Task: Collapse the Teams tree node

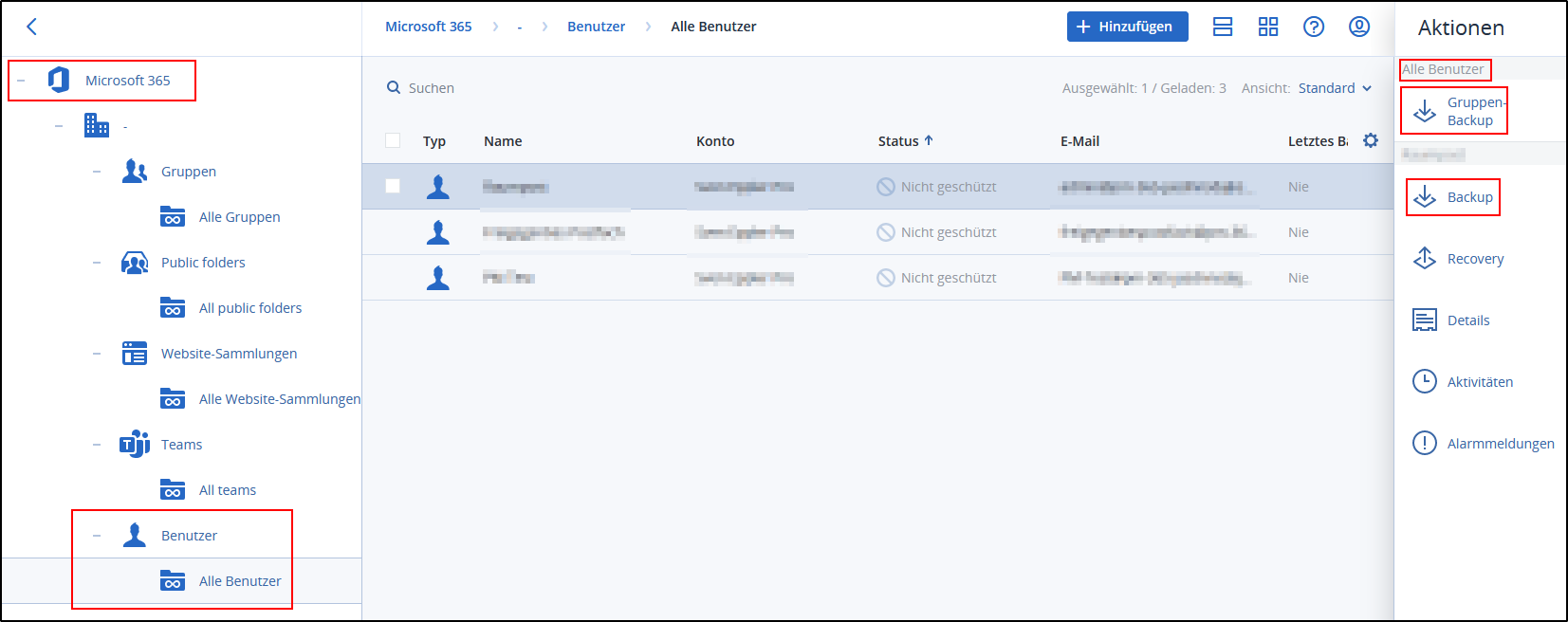Action: (x=97, y=445)
